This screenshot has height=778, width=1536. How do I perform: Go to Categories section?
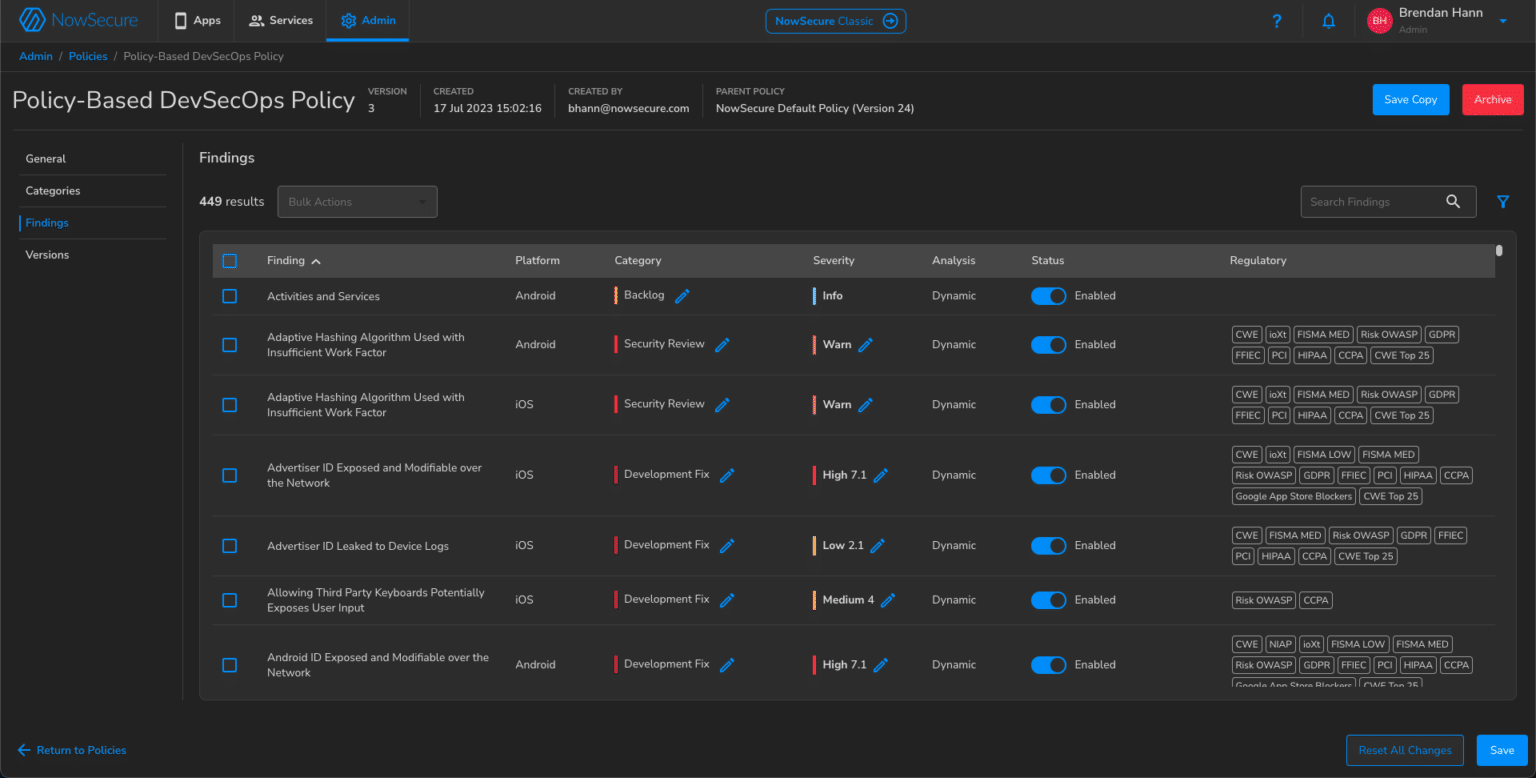53,191
